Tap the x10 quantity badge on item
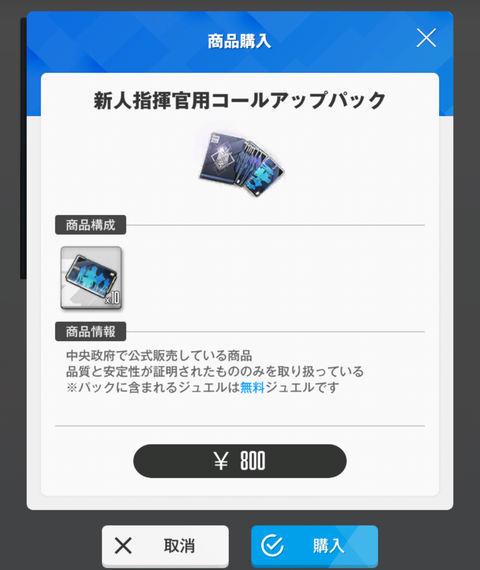Viewport: 480px width, 570px height. coord(112,298)
